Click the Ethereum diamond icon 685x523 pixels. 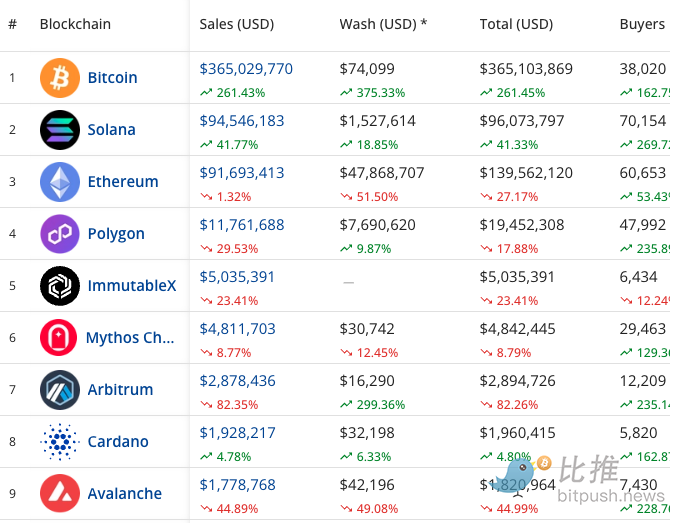click(59, 182)
